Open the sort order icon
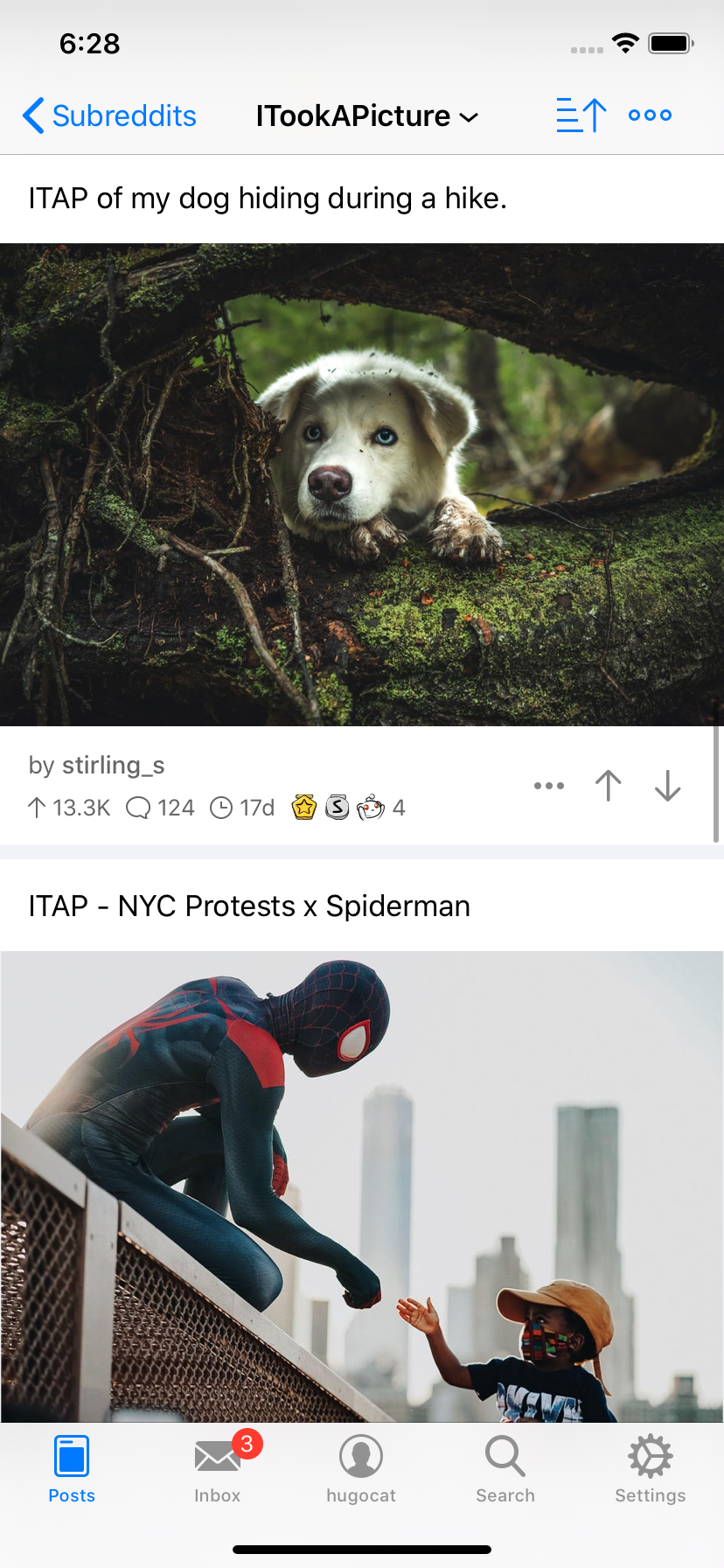The image size is (724, 1568). (x=581, y=115)
